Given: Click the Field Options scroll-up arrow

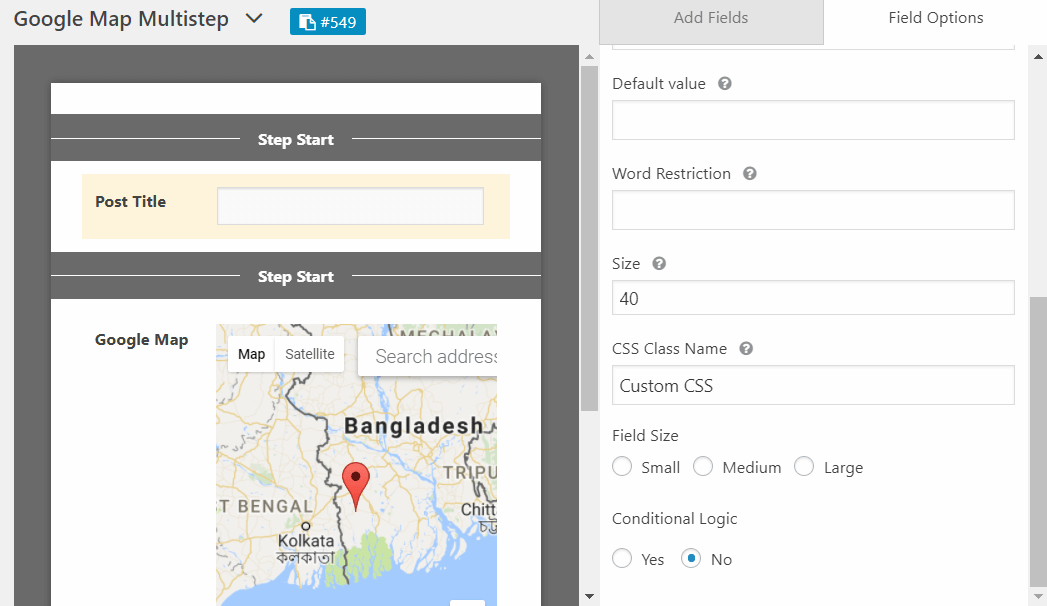Looking at the screenshot, I should coord(1038,57).
